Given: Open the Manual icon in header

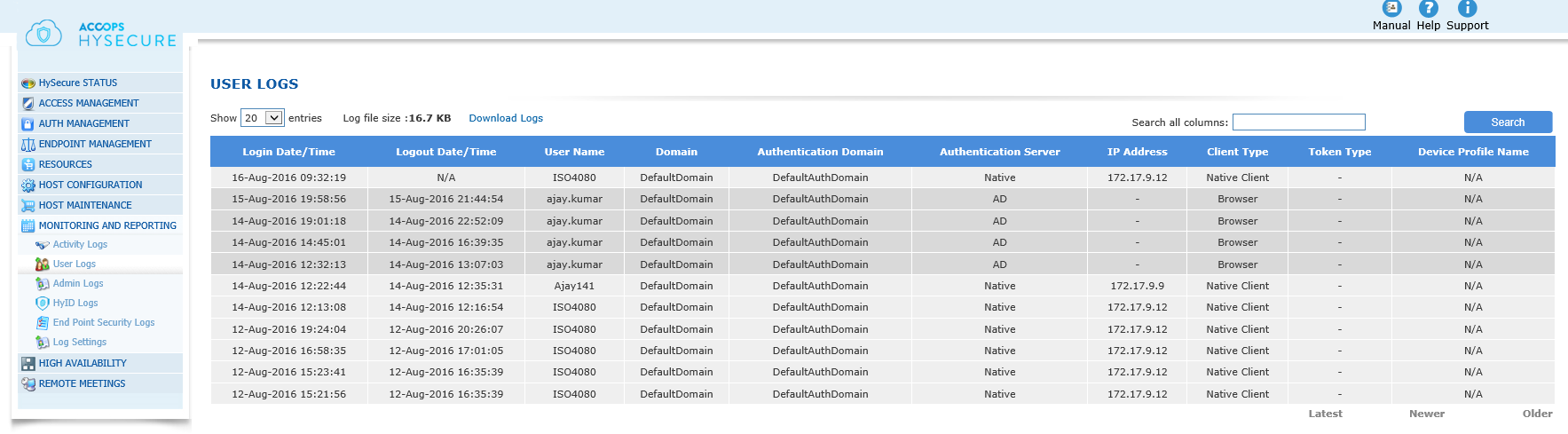Looking at the screenshot, I should coord(1391,8).
